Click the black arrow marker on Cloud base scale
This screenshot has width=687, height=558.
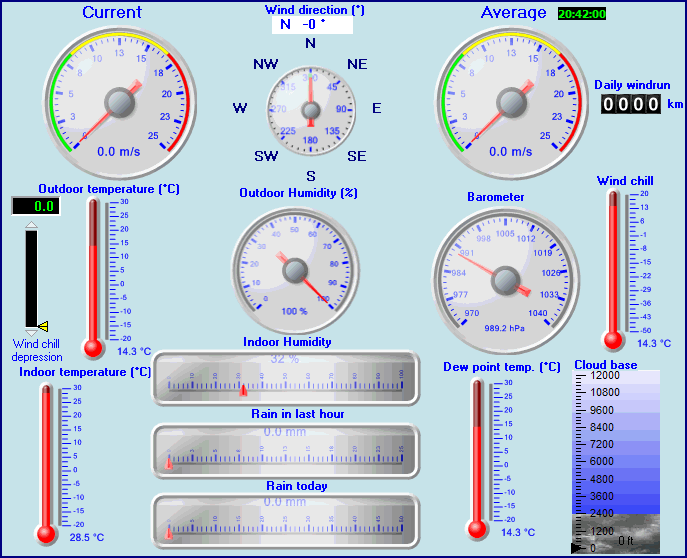tap(578, 547)
